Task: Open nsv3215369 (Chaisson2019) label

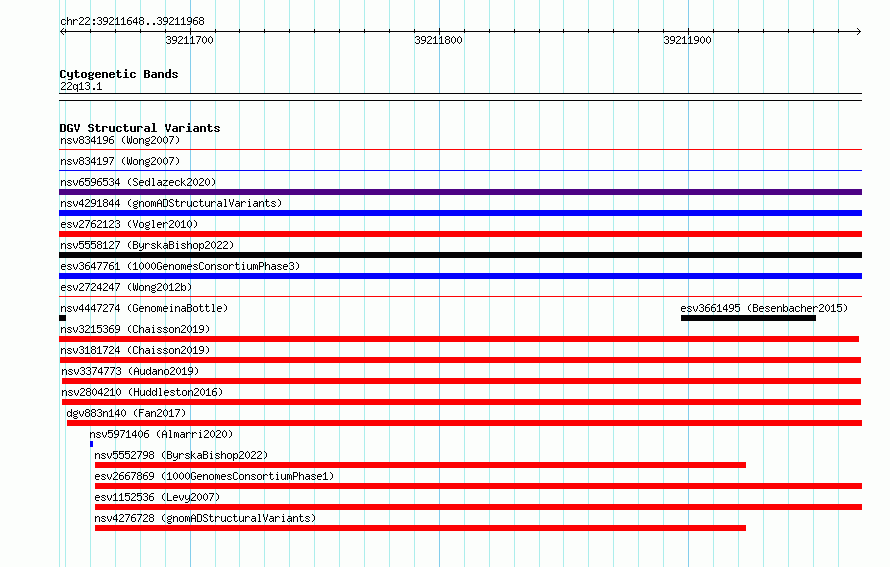Action: click(135, 329)
